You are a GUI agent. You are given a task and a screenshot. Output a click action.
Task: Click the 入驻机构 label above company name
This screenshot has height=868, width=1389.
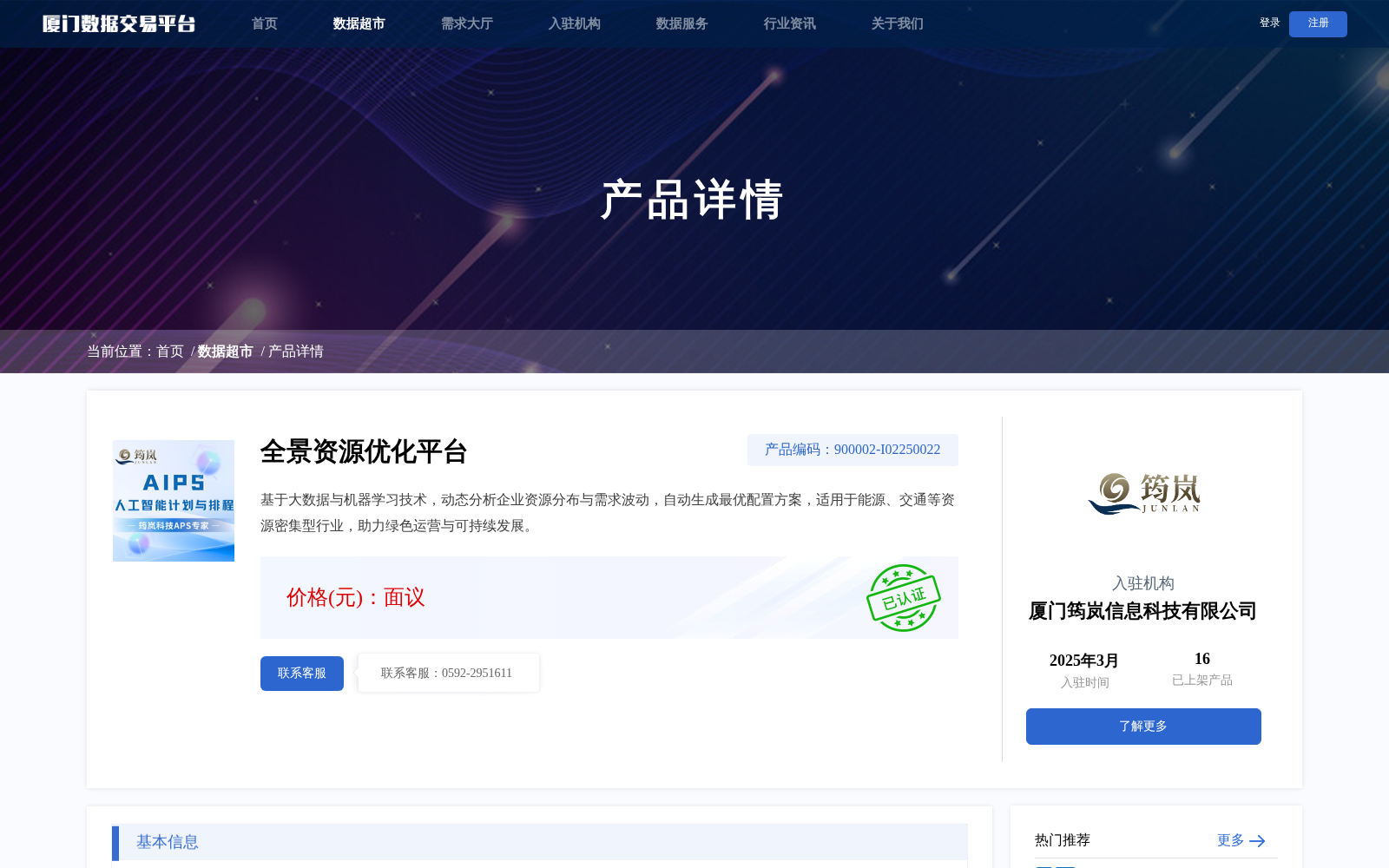[1143, 583]
